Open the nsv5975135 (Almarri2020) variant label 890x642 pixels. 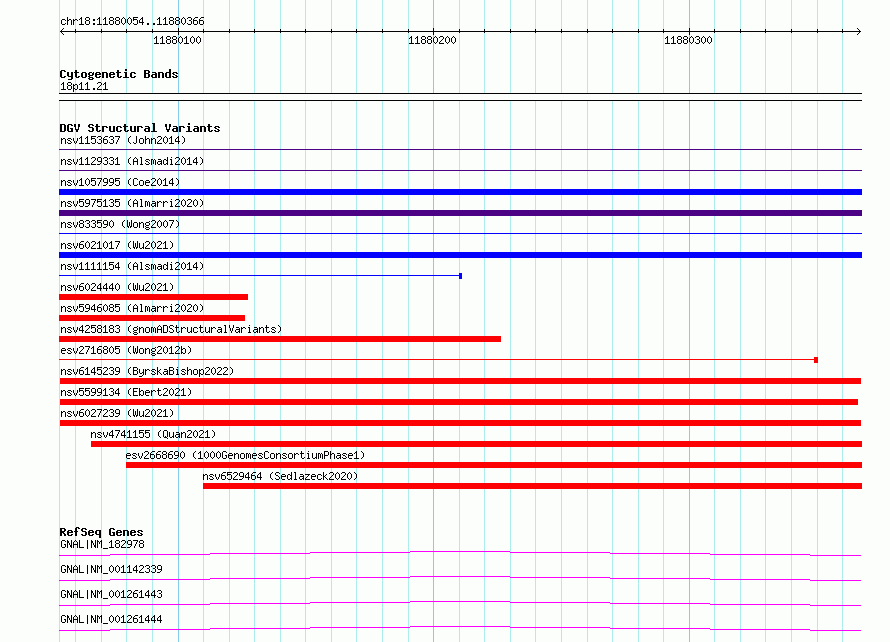click(132, 203)
